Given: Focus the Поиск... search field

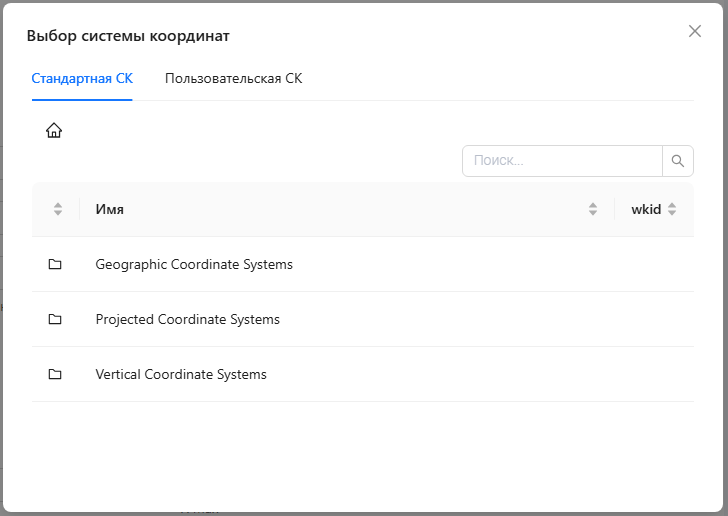Looking at the screenshot, I should click(562, 160).
